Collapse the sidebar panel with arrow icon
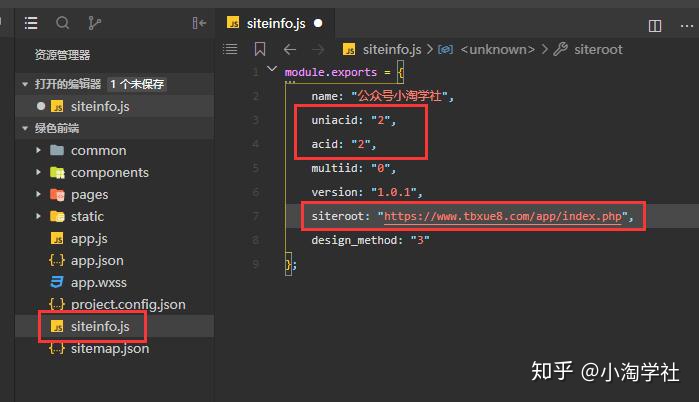 (199, 22)
